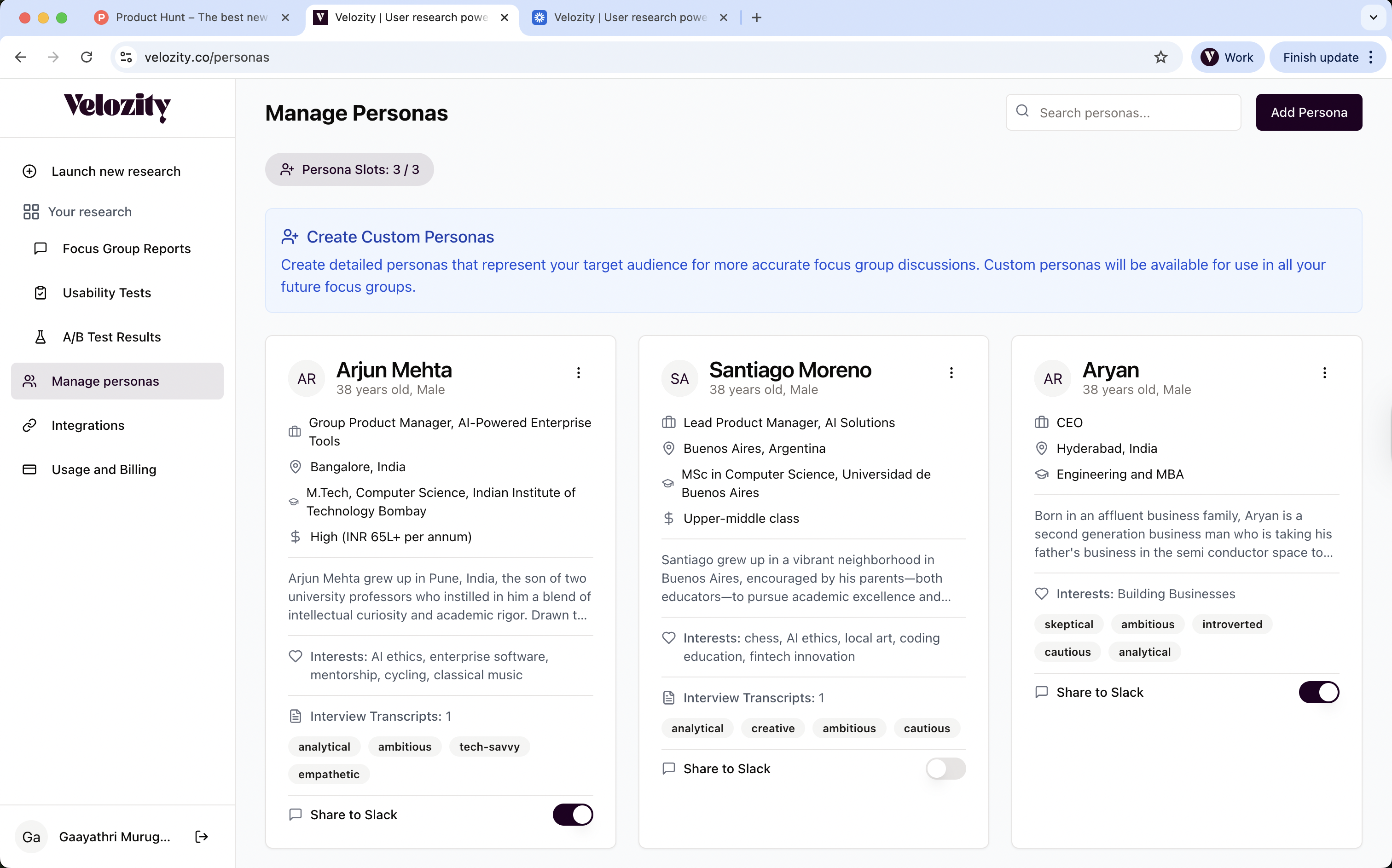Click the site settings icon in address bar

[x=126, y=57]
